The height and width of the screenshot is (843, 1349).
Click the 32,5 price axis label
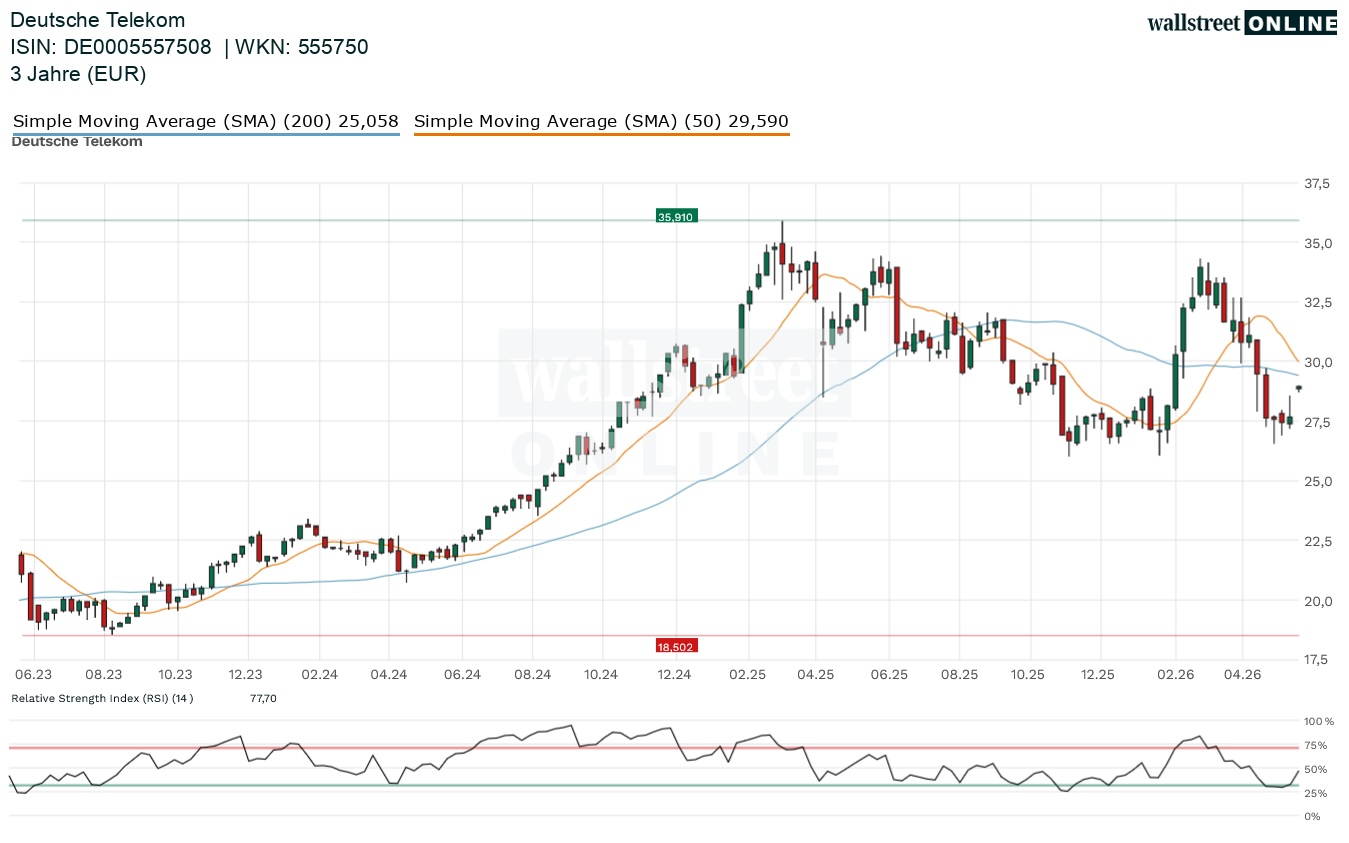pyautogui.click(x=1317, y=303)
